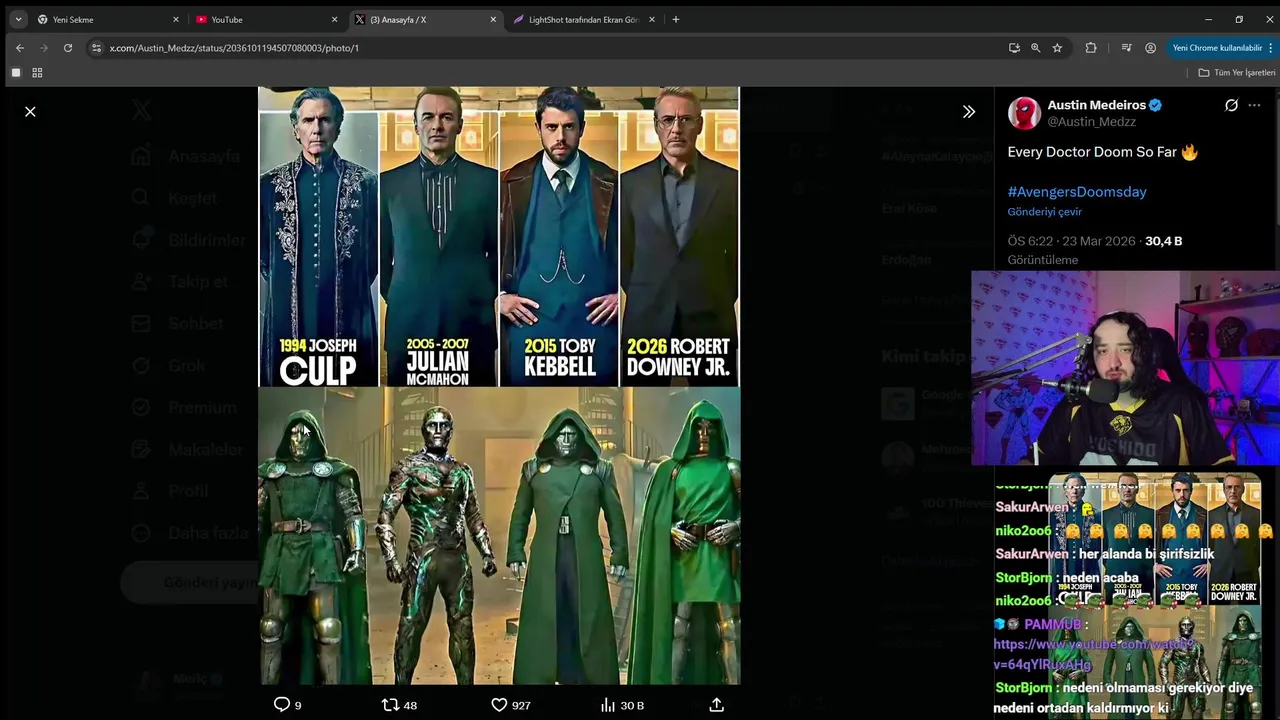The width and height of the screenshot is (1280, 720).
Task: Switch to the LightShot browser tab
Action: [x=584, y=19]
